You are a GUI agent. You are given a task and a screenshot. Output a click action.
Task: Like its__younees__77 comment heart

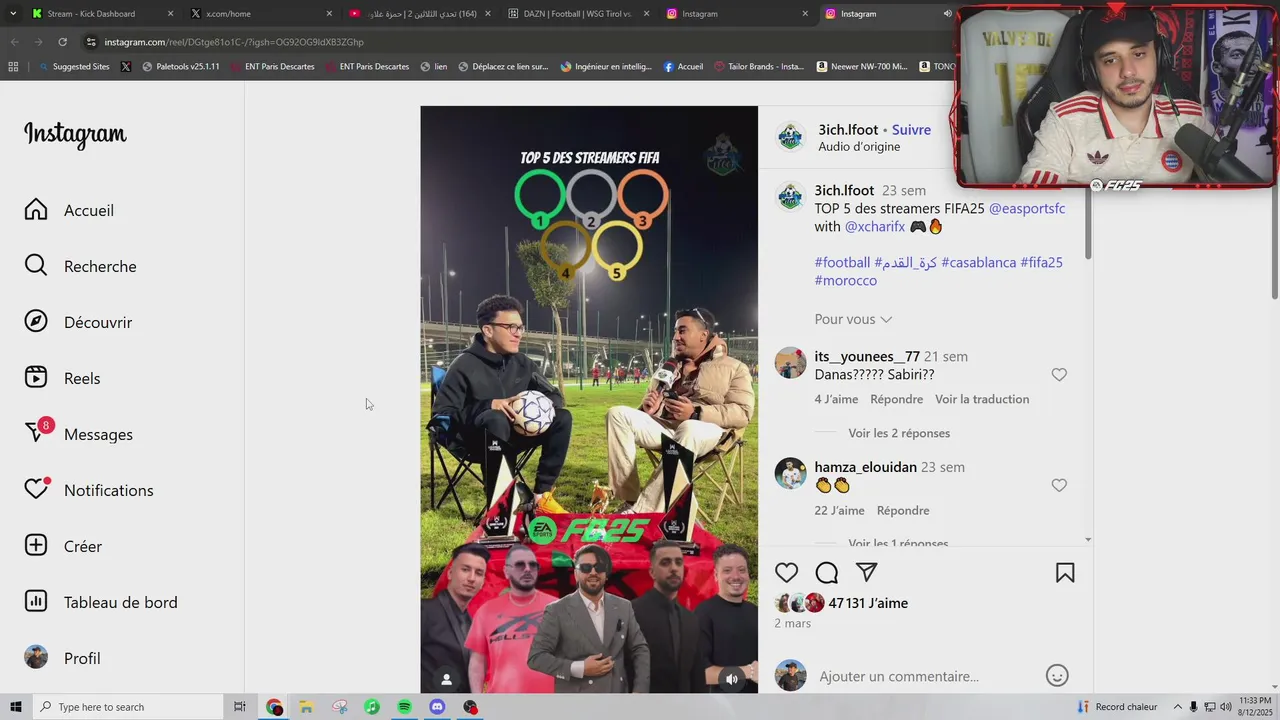click(x=1059, y=375)
